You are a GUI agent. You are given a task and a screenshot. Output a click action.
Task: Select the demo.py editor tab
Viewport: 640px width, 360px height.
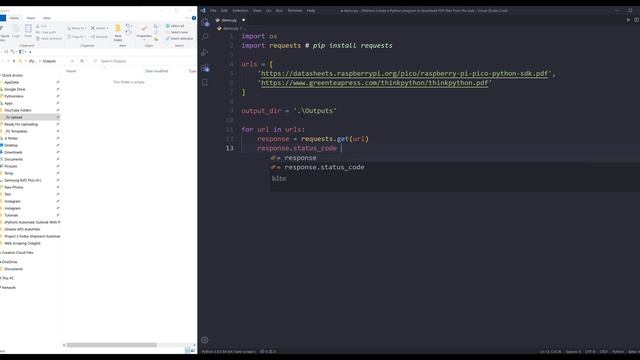pos(229,20)
